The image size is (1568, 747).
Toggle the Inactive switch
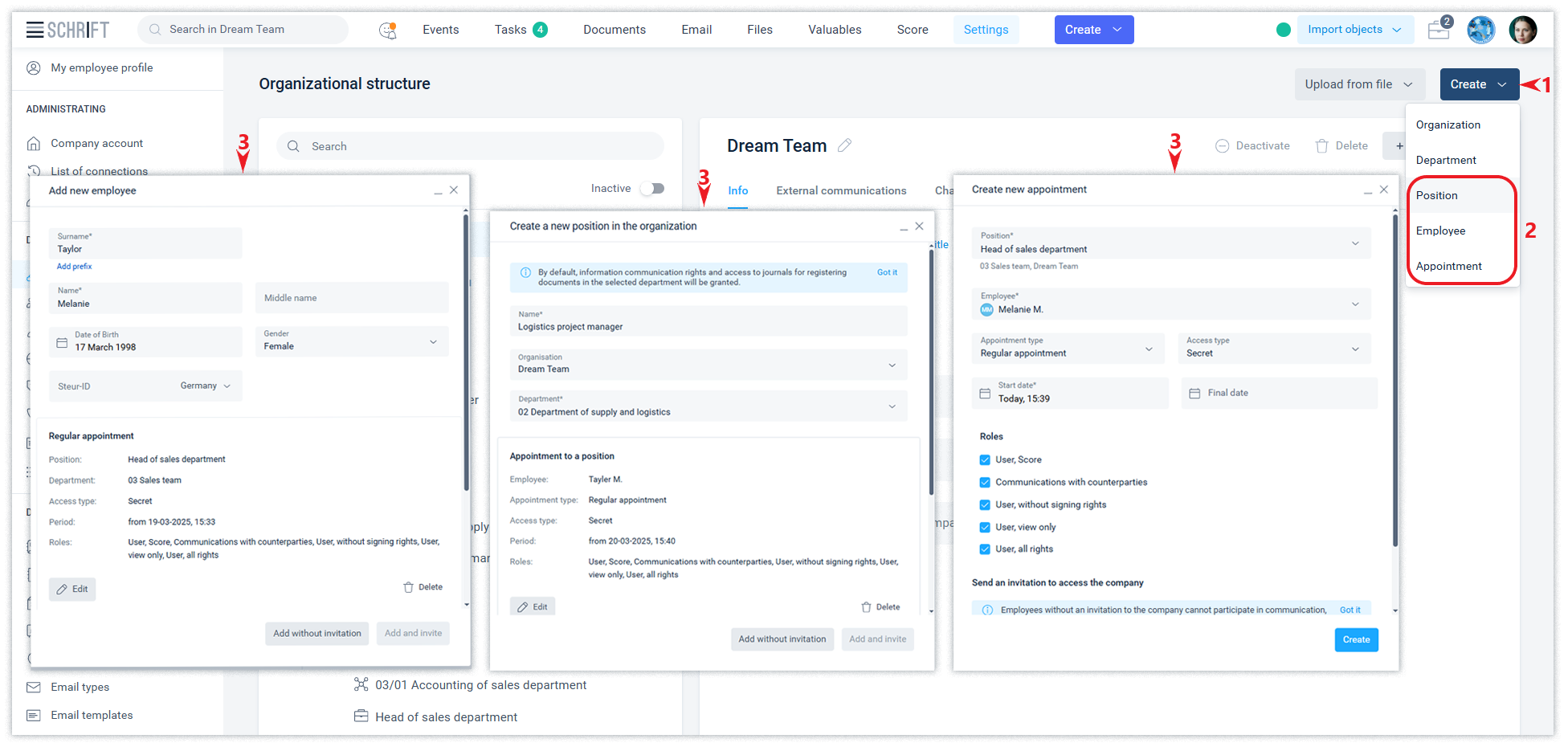click(x=652, y=189)
